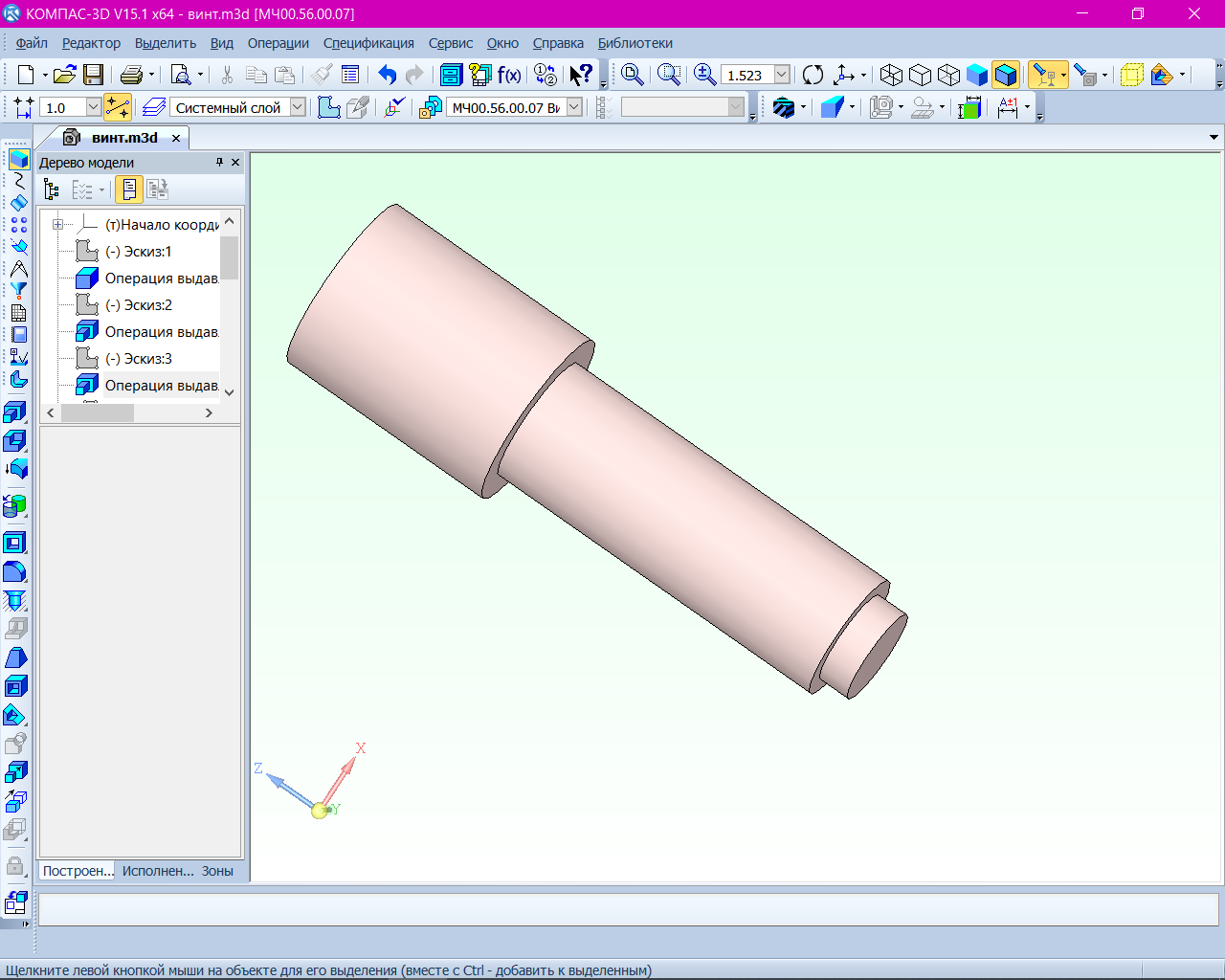This screenshot has height=980, width=1225.
Task: Close the Дерево модели panel
Action: tap(235, 163)
